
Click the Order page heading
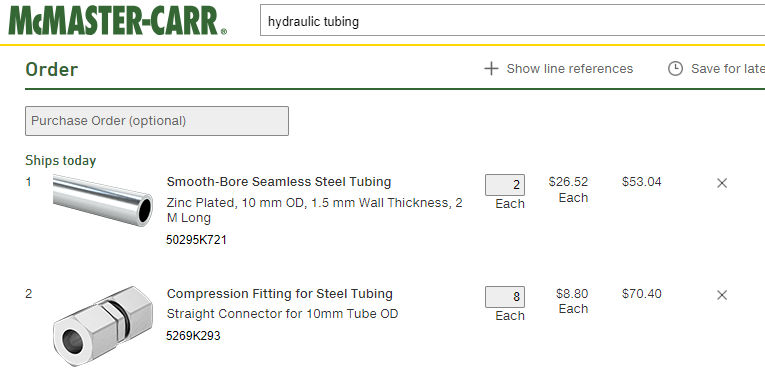[x=52, y=69]
